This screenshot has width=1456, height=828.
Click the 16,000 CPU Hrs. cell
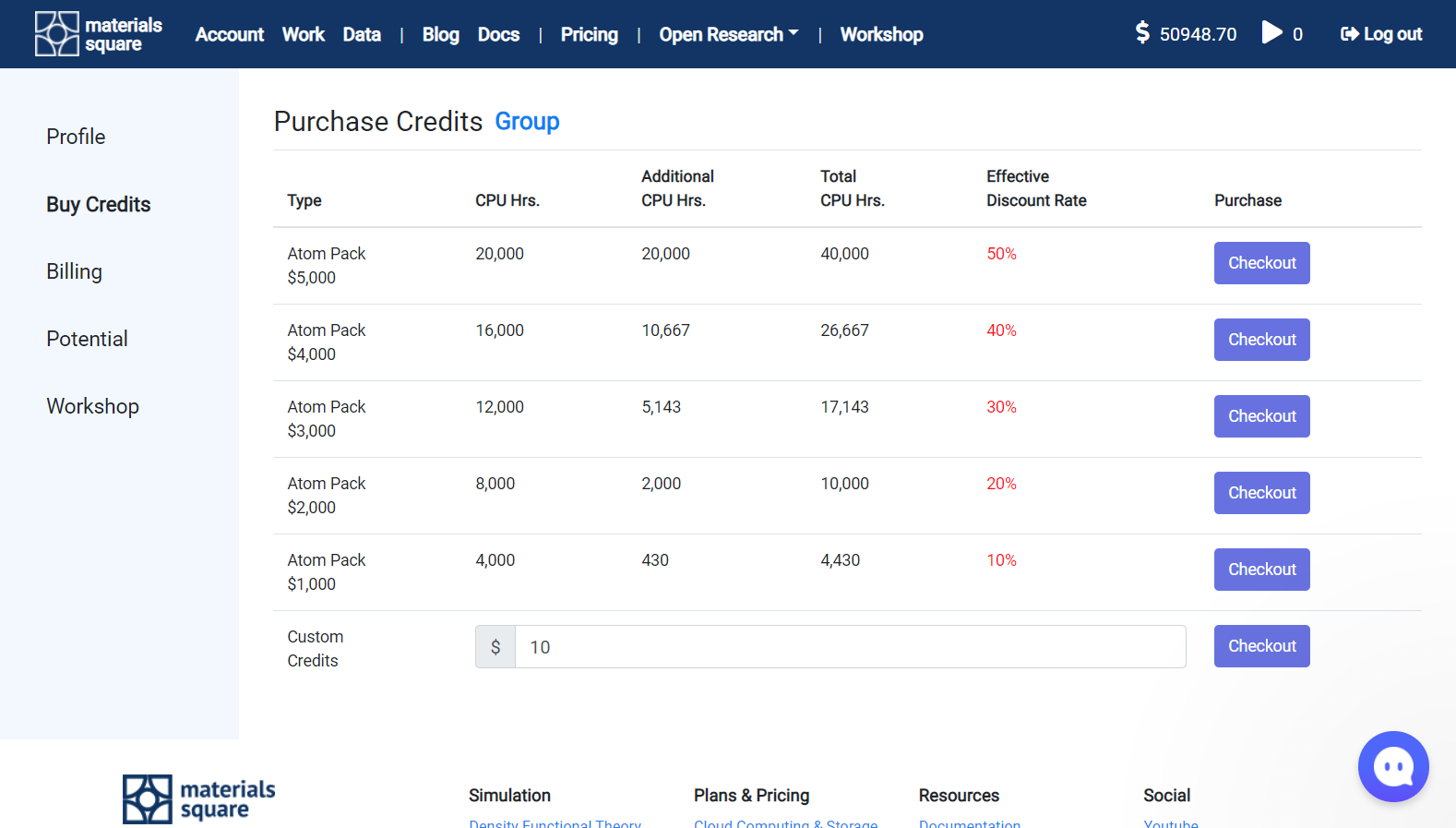499,330
